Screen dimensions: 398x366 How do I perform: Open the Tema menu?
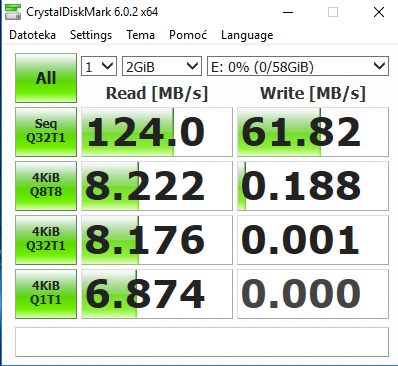tap(140, 35)
